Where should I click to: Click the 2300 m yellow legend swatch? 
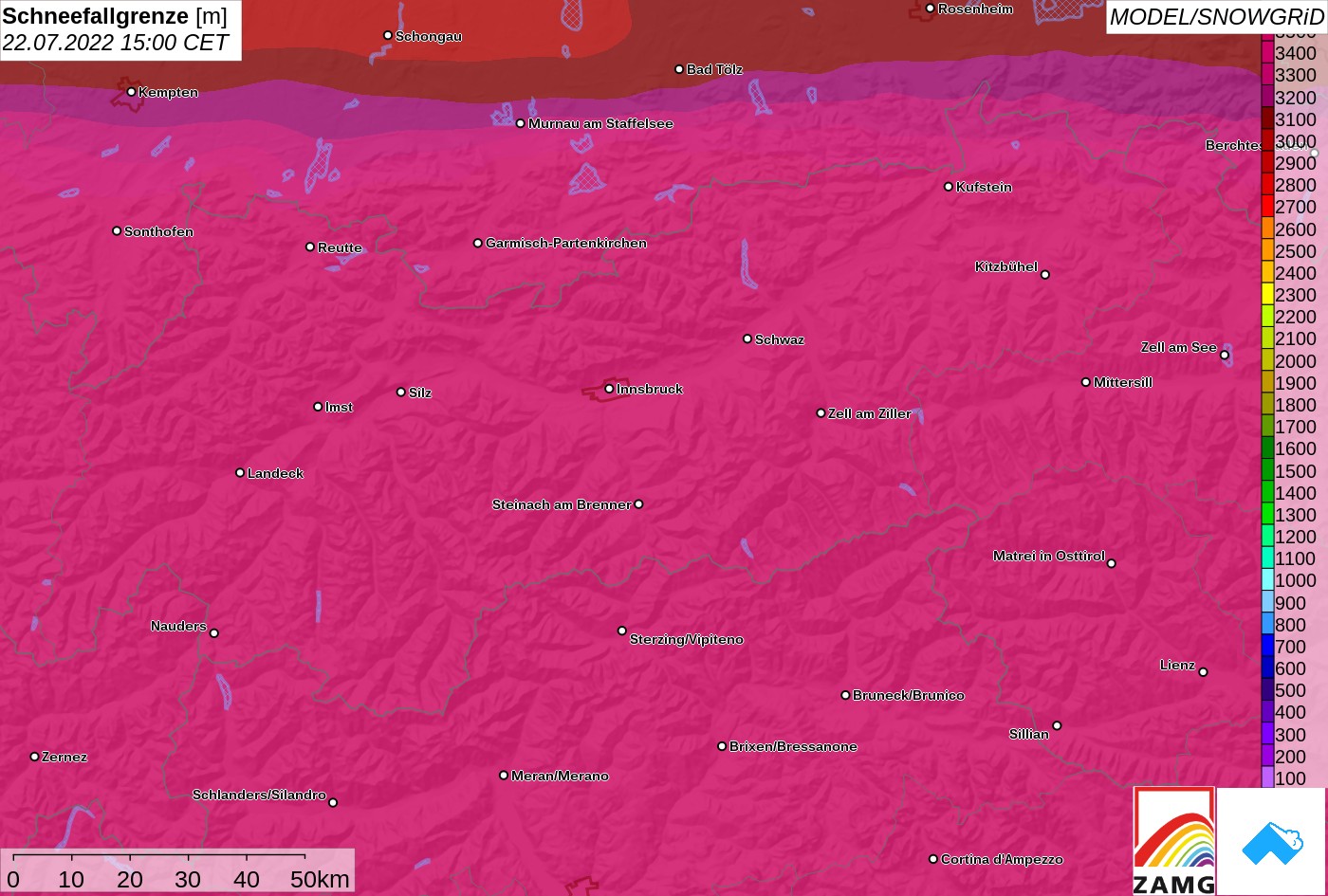pos(1267,295)
